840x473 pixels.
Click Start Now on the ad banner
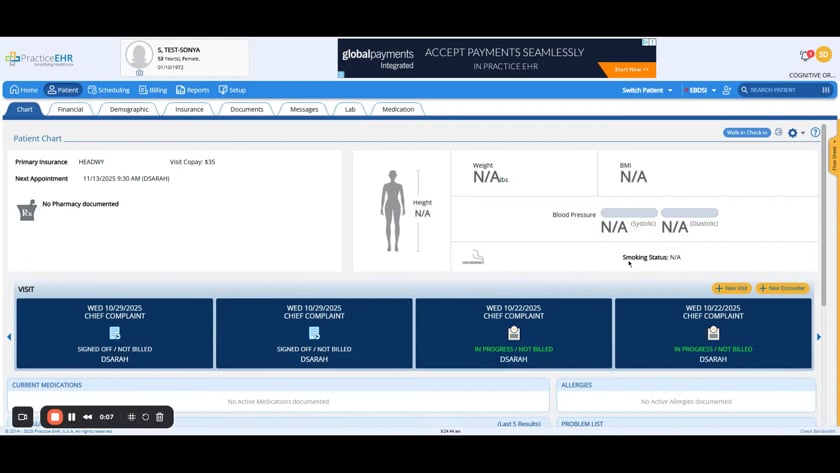[x=631, y=70]
